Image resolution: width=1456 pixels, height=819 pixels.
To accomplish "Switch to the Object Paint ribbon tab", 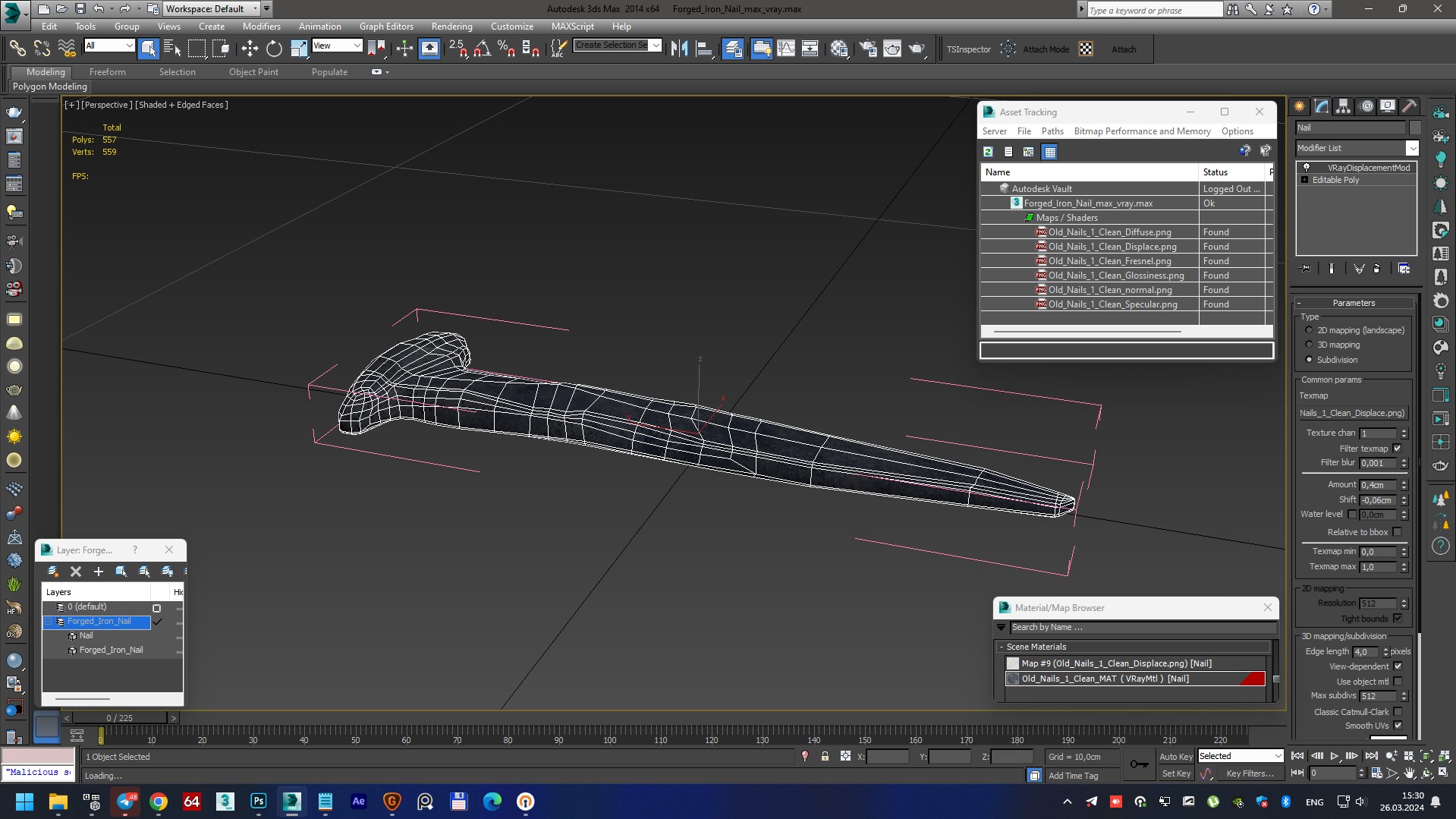I will tap(253, 72).
